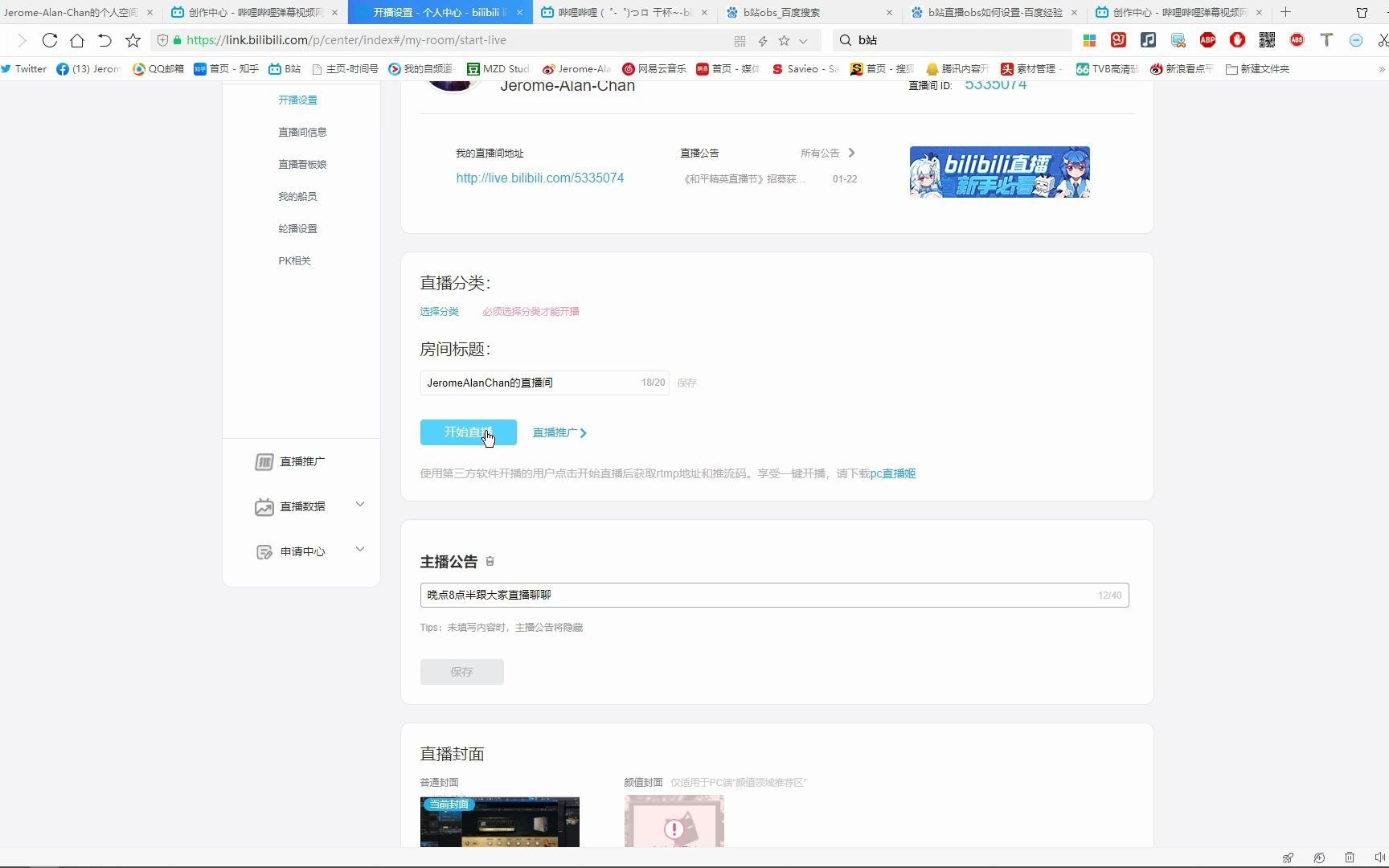Open 和平精英直播节 announcement
Image resolution: width=1389 pixels, height=868 pixels.
coord(744,179)
